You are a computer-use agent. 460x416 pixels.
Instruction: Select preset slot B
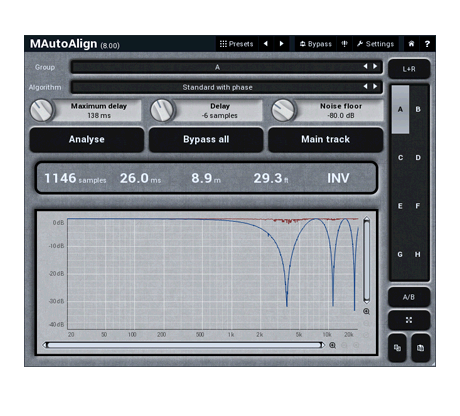pos(418,109)
